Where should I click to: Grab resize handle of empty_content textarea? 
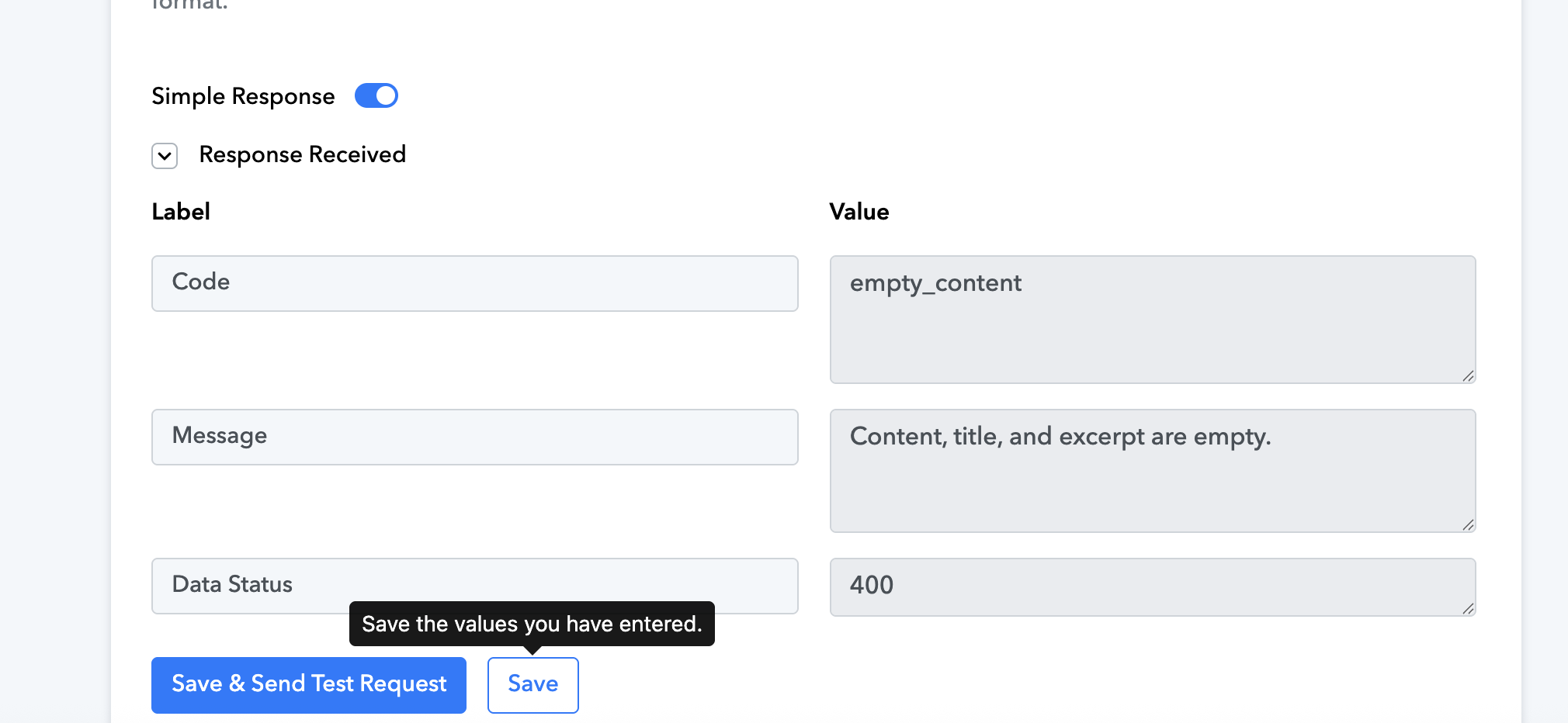(1468, 375)
